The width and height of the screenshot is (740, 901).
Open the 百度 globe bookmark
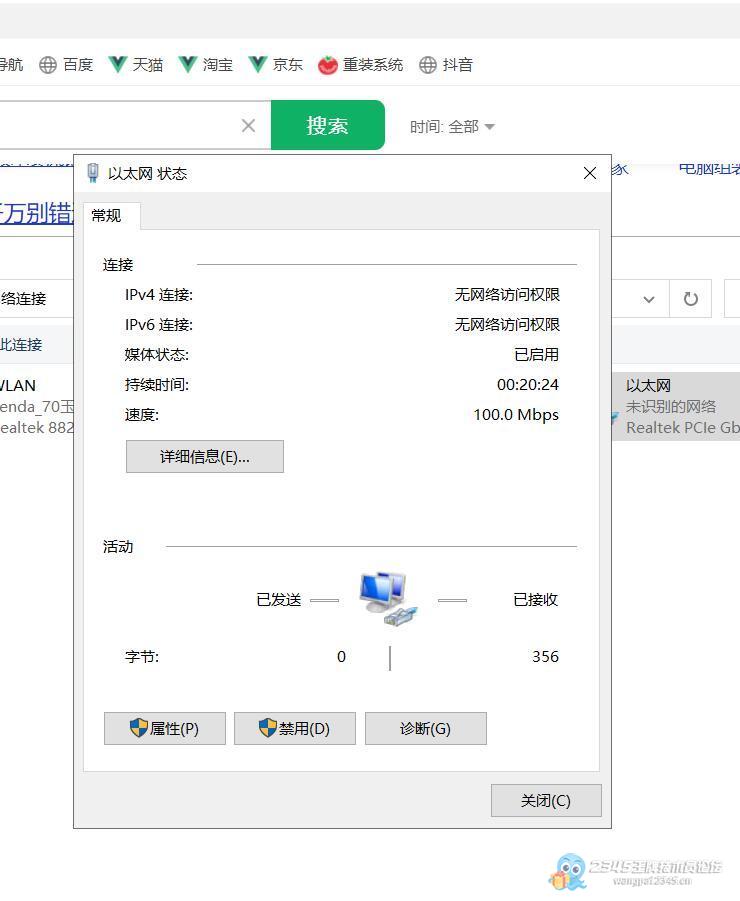[66, 65]
